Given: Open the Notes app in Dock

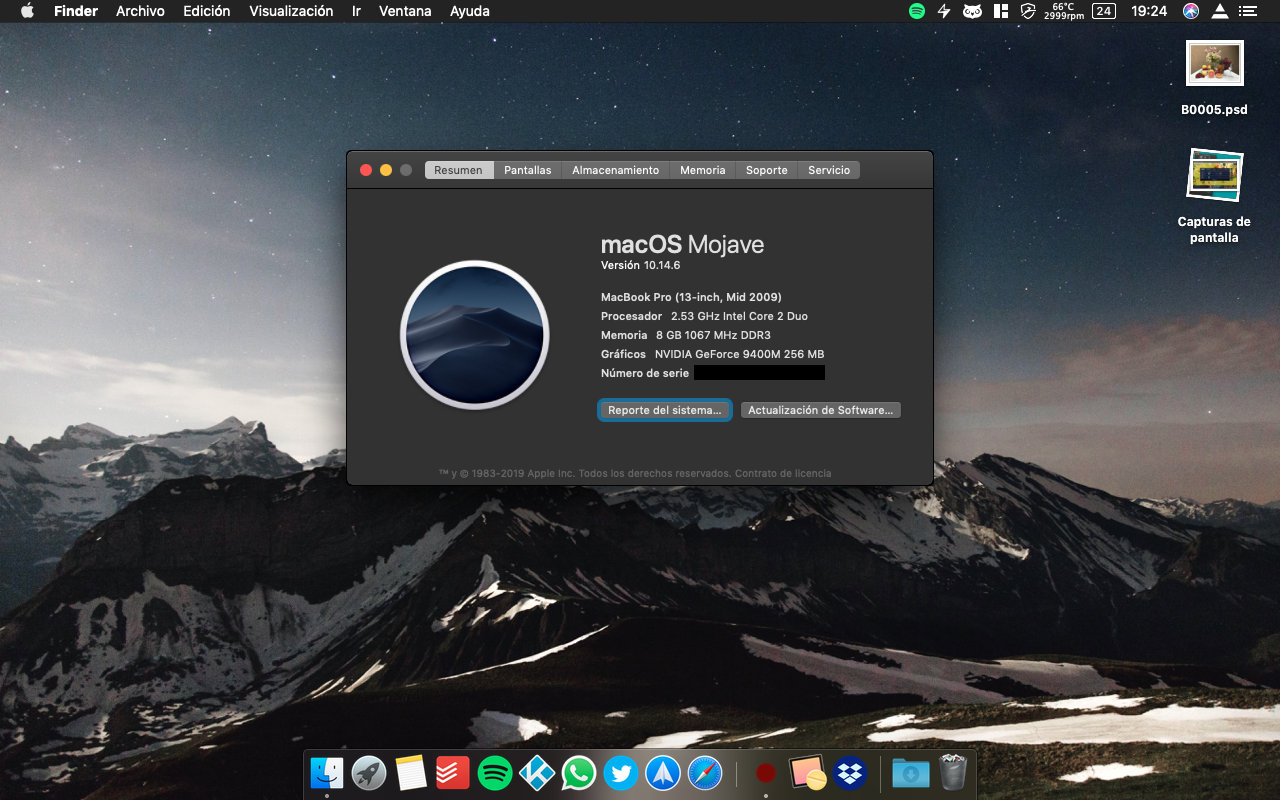Looking at the screenshot, I should [411, 773].
